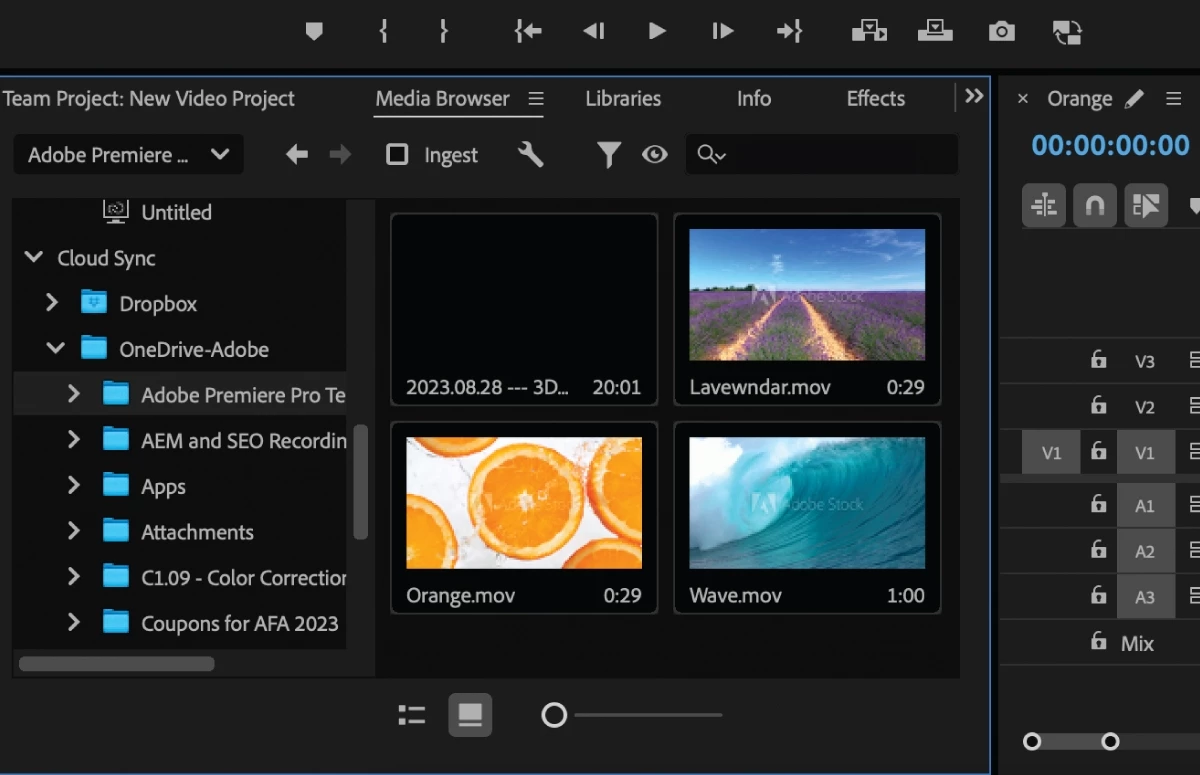Click the folder tree horizontal scrollbar
Image resolution: width=1200 pixels, height=775 pixels.
coord(117,663)
